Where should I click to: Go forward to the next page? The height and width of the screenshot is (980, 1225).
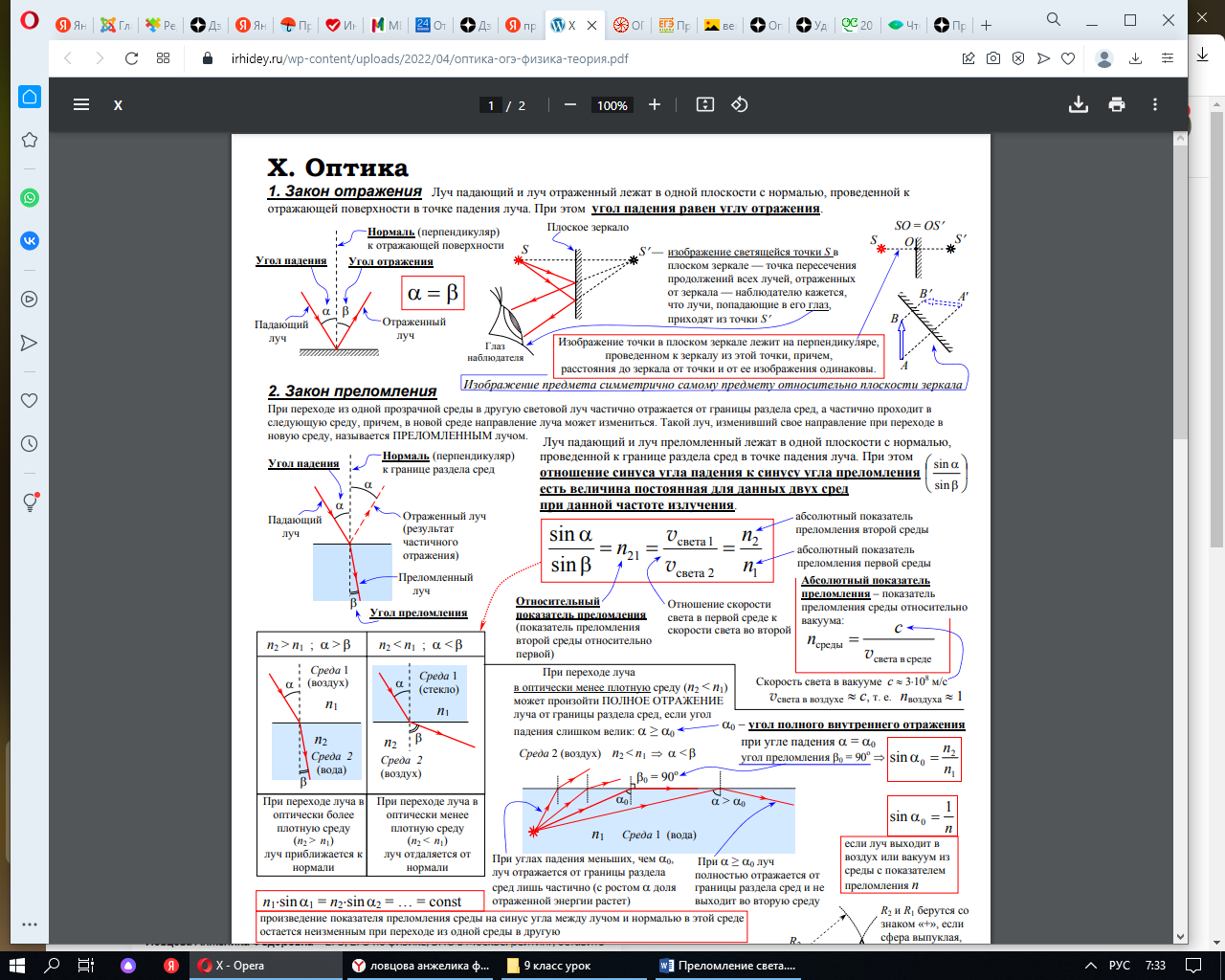tap(100, 58)
